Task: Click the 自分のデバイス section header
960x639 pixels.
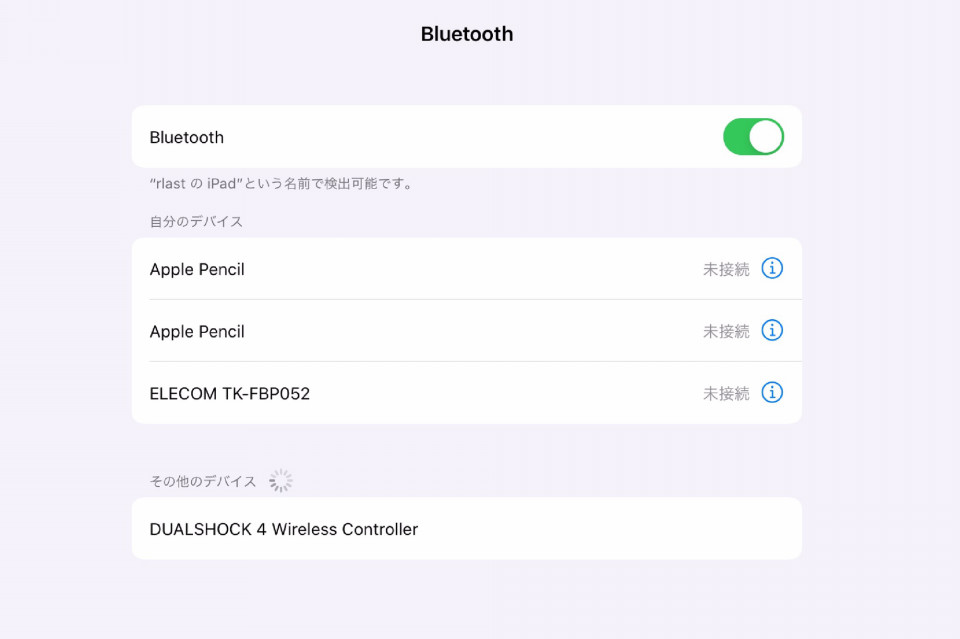Action: pos(196,221)
